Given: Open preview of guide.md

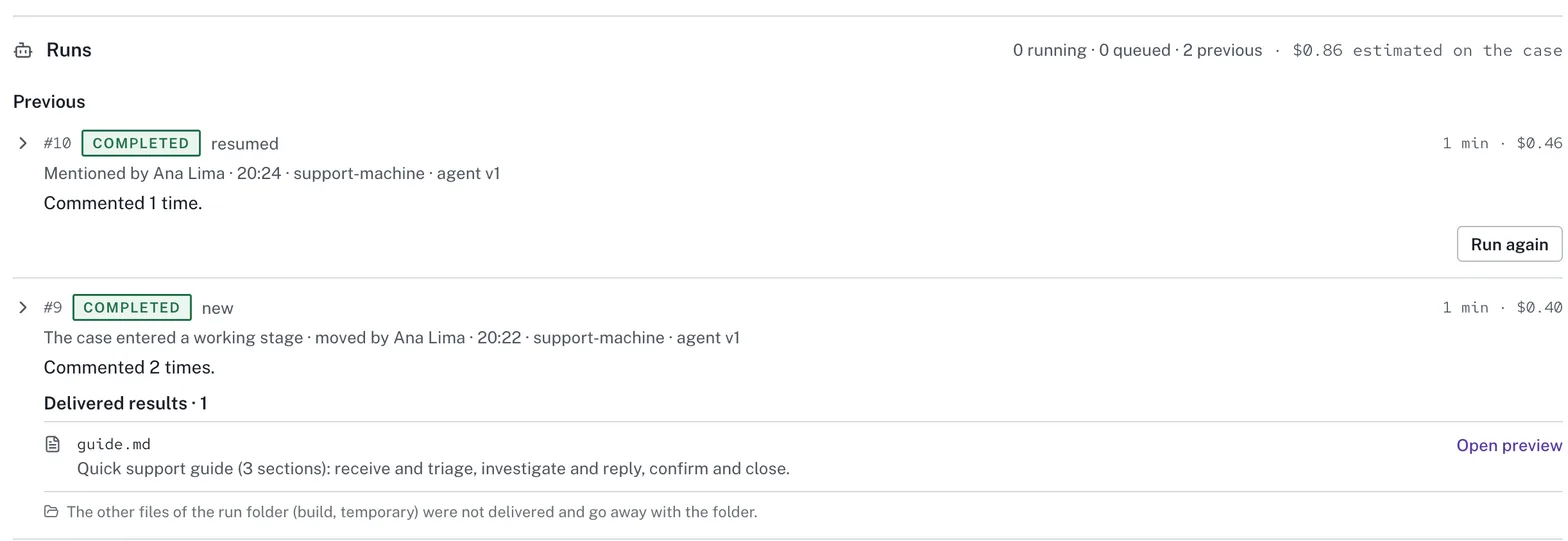Looking at the screenshot, I should pos(1509,445).
